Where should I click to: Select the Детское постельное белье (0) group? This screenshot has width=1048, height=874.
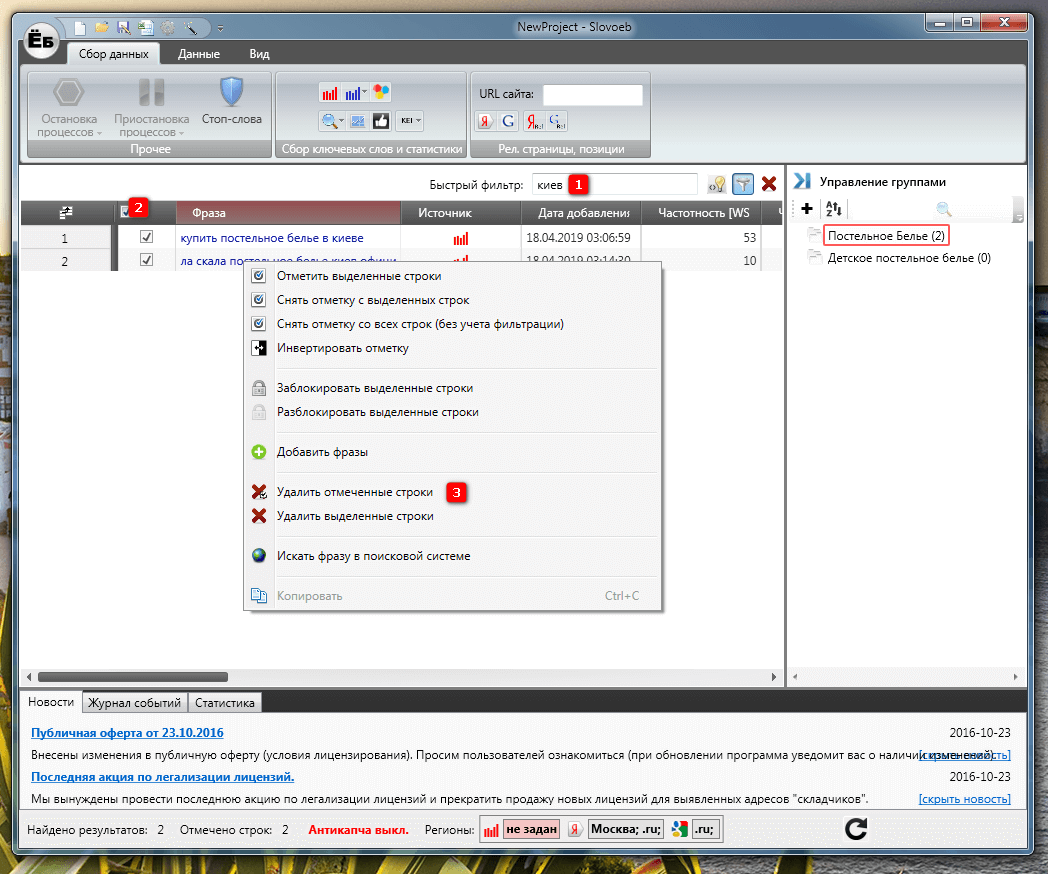click(x=908, y=258)
